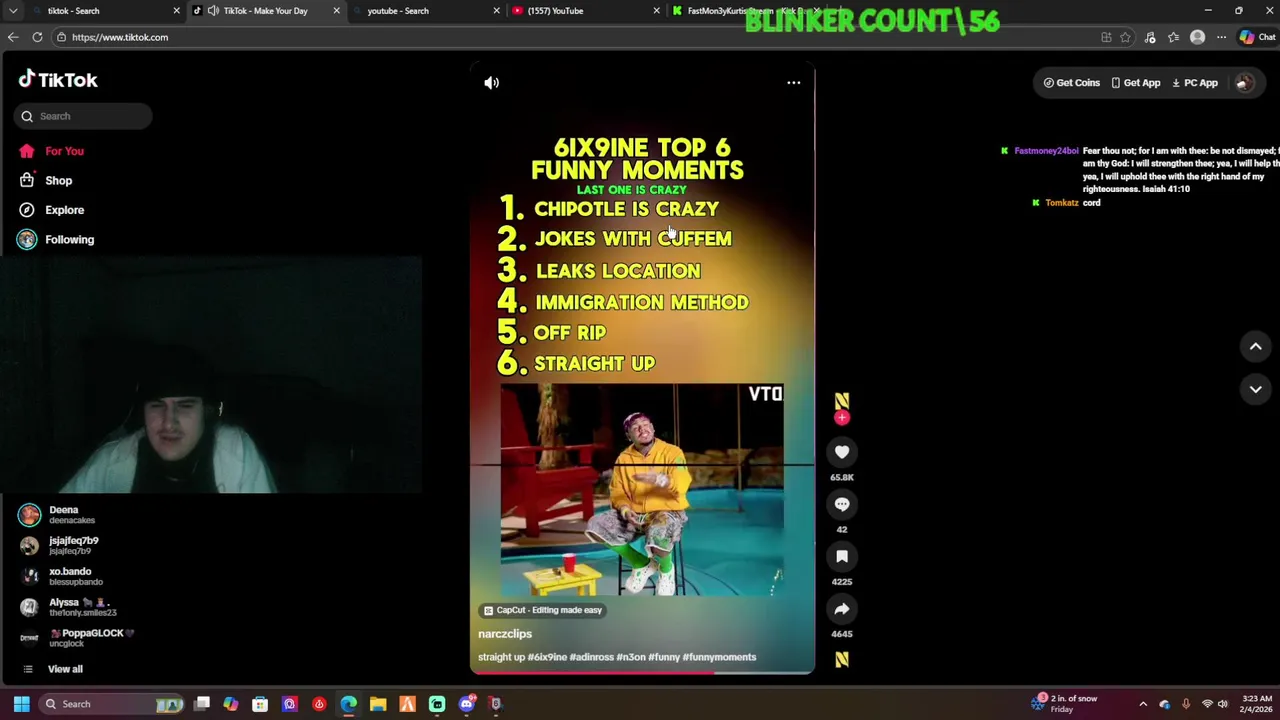This screenshot has width=1280, height=720.
Task: Save the video with the bookmark icon
Action: point(842,556)
